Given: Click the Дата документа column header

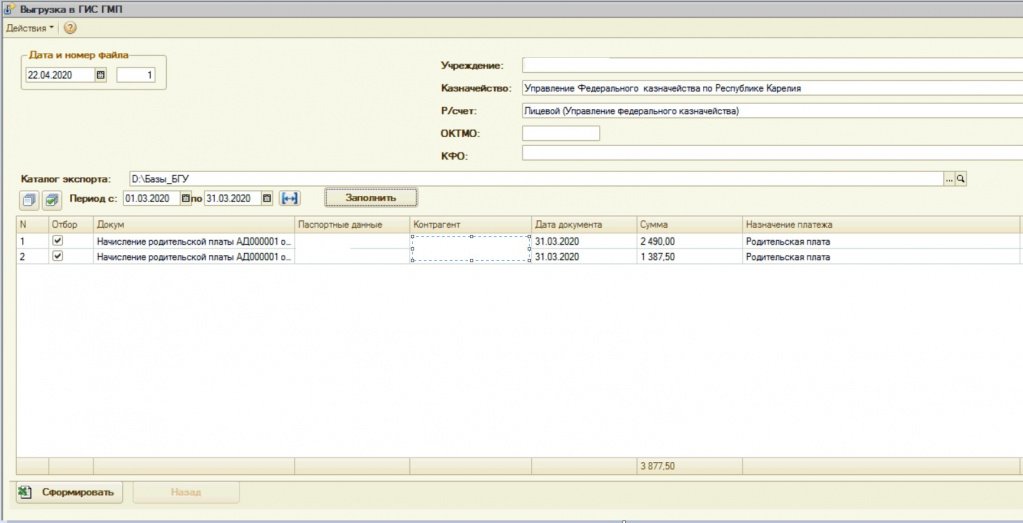Looking at the screenshot, I should 584,224.
